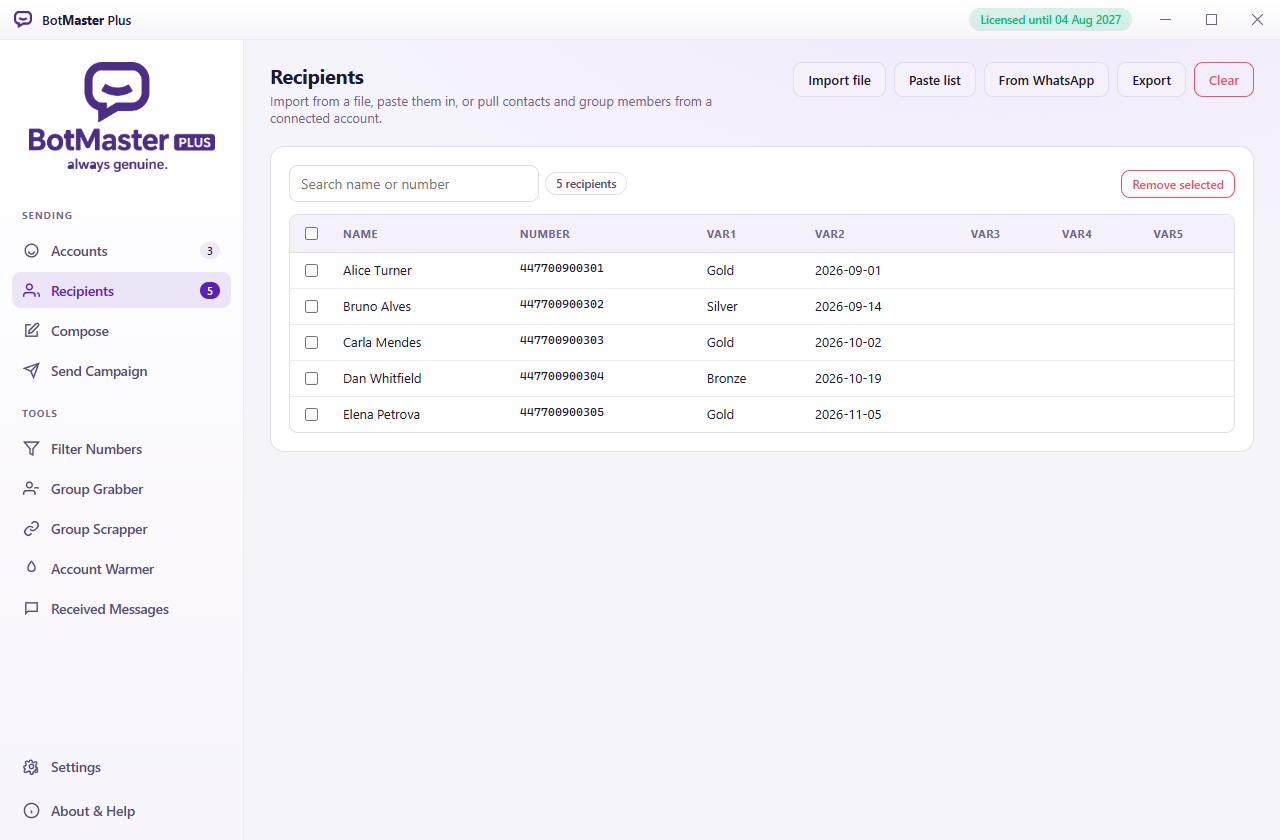Click the license status badge
This screenshot has height=840, width=1280.
point(1050,20)
